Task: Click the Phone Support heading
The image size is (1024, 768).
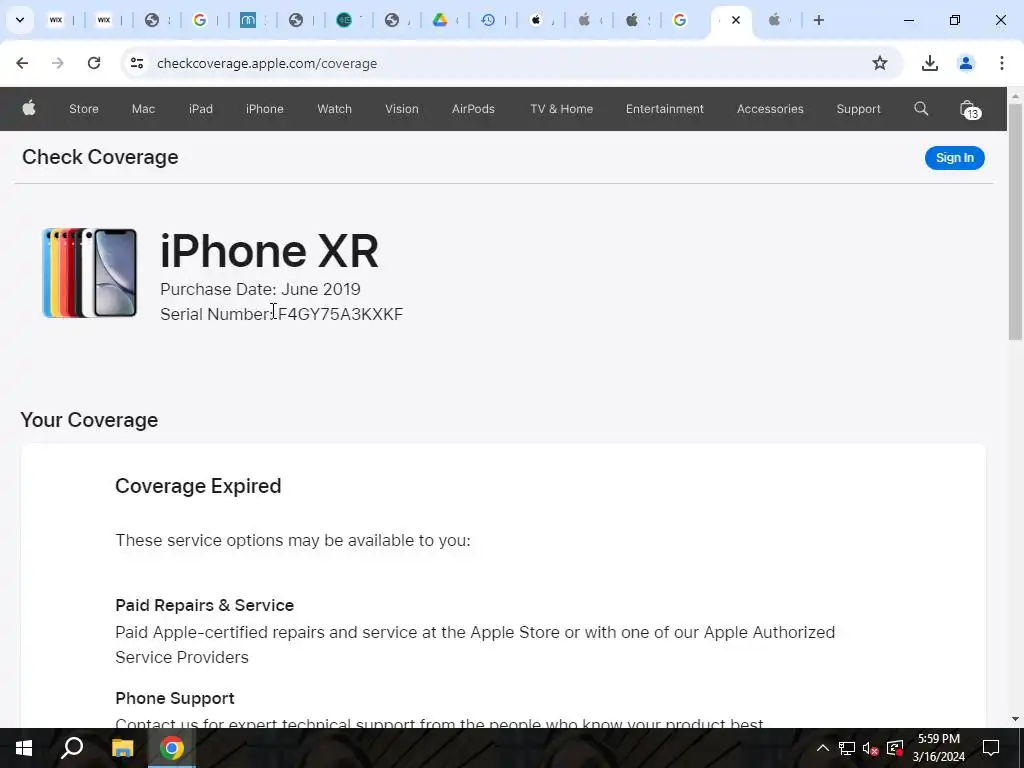Action: [174, 698]
